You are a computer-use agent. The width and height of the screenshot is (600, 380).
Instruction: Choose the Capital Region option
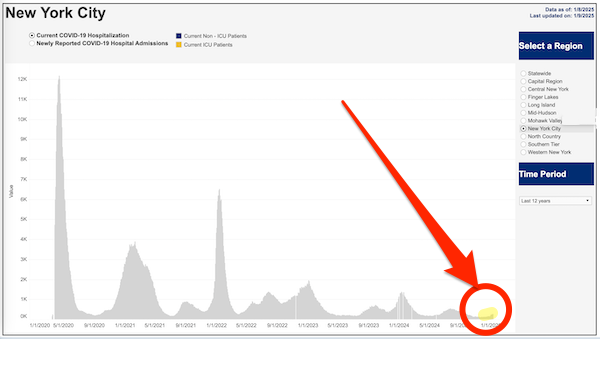523,82
